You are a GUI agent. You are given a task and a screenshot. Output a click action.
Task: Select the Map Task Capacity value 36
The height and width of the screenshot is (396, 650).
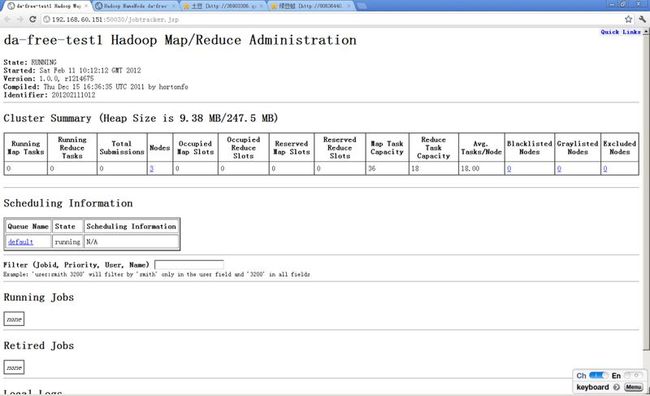[372, 169]
